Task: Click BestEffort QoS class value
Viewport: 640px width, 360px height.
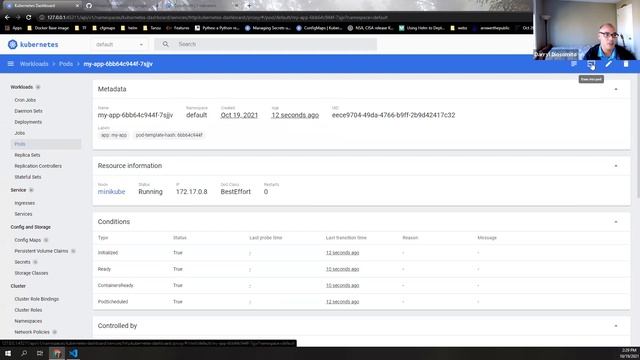Action: click(x=236, y=191)
